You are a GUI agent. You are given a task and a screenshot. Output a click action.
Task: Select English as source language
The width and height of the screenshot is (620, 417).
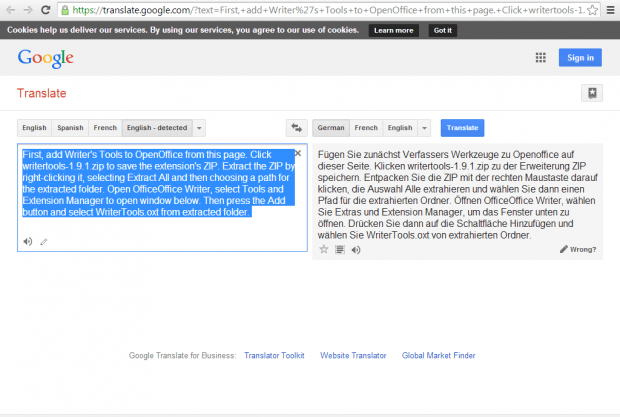[x=34, y=128]
